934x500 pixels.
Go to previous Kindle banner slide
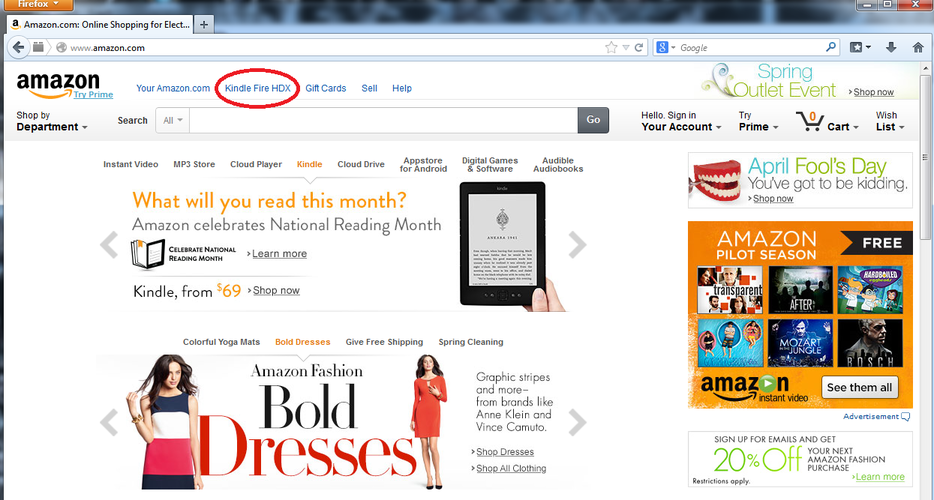click(108, 244)
